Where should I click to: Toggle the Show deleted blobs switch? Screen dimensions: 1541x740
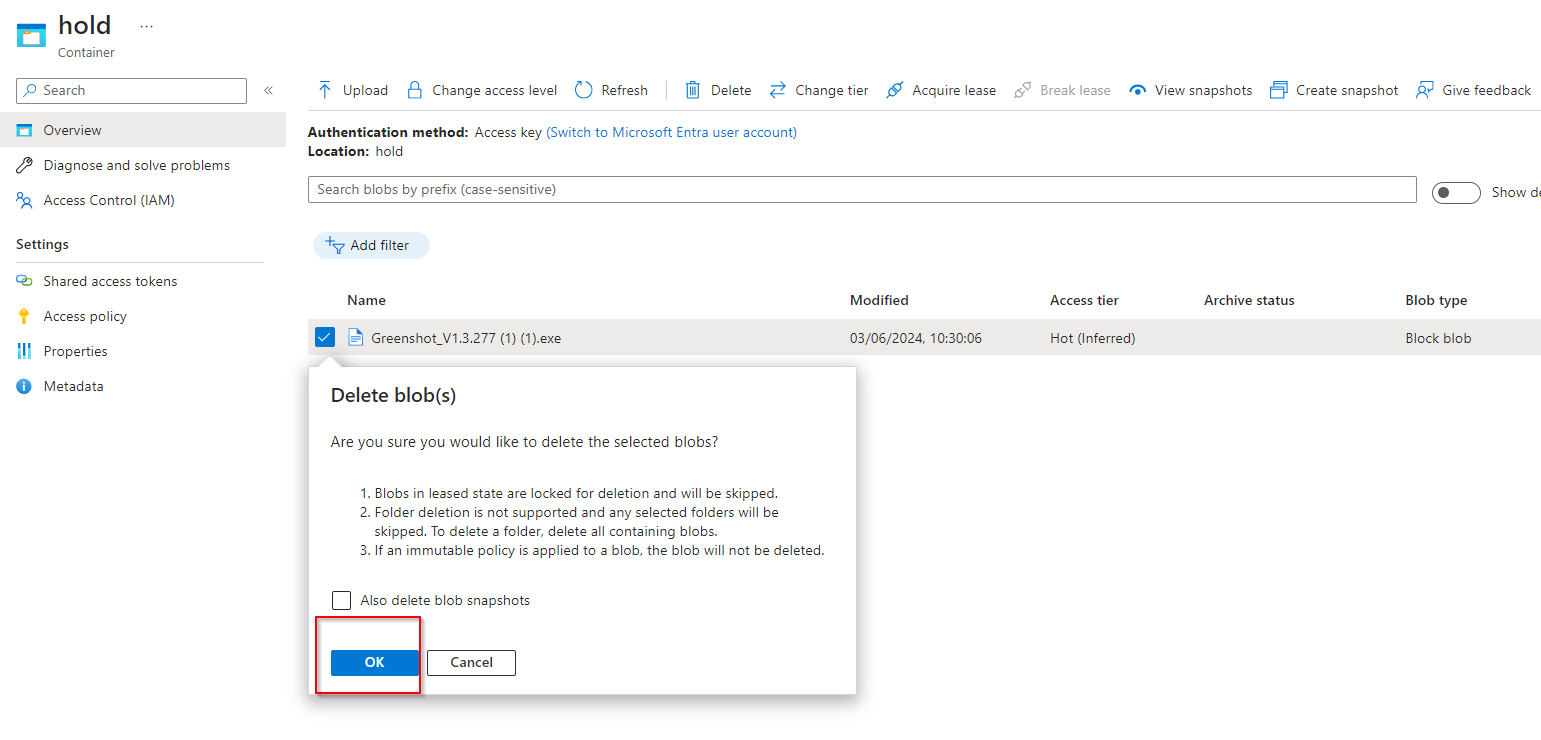click(1455, 192)
